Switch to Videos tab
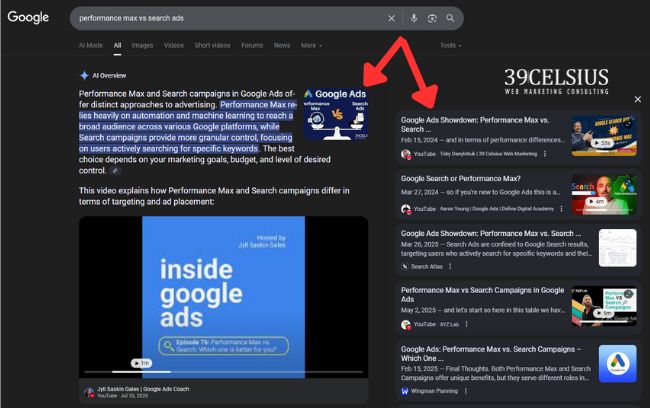This screenshot has width=650, height=408. pyautogui.click(x=174, y=45)
